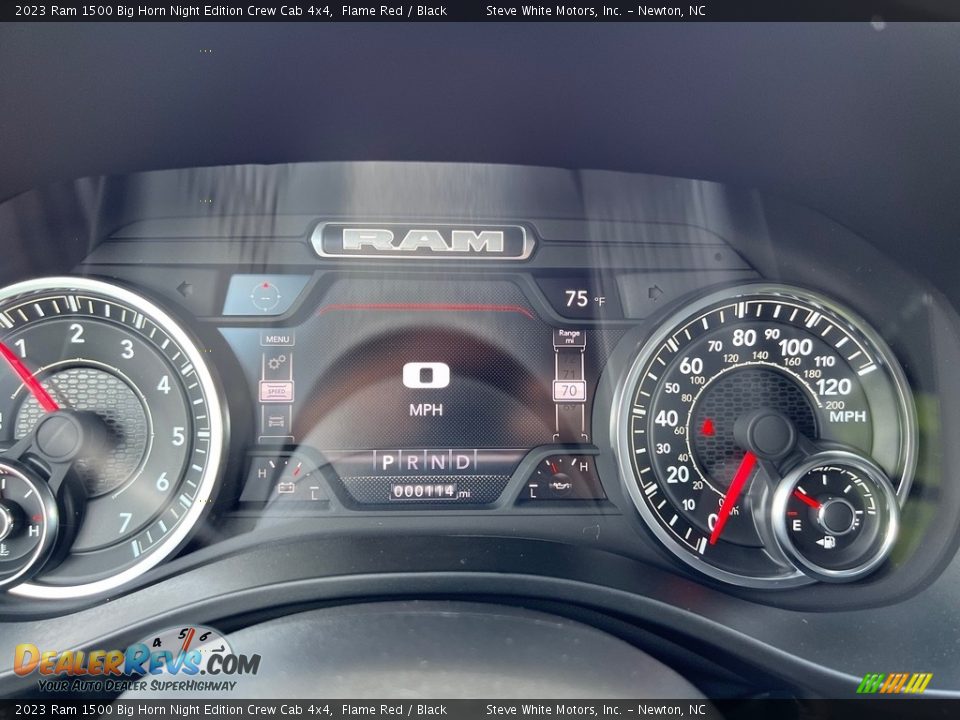This screenshot has height=720, width=960.
Task: Click the 3 mark on the tachometer
Action: pos(127,349)
